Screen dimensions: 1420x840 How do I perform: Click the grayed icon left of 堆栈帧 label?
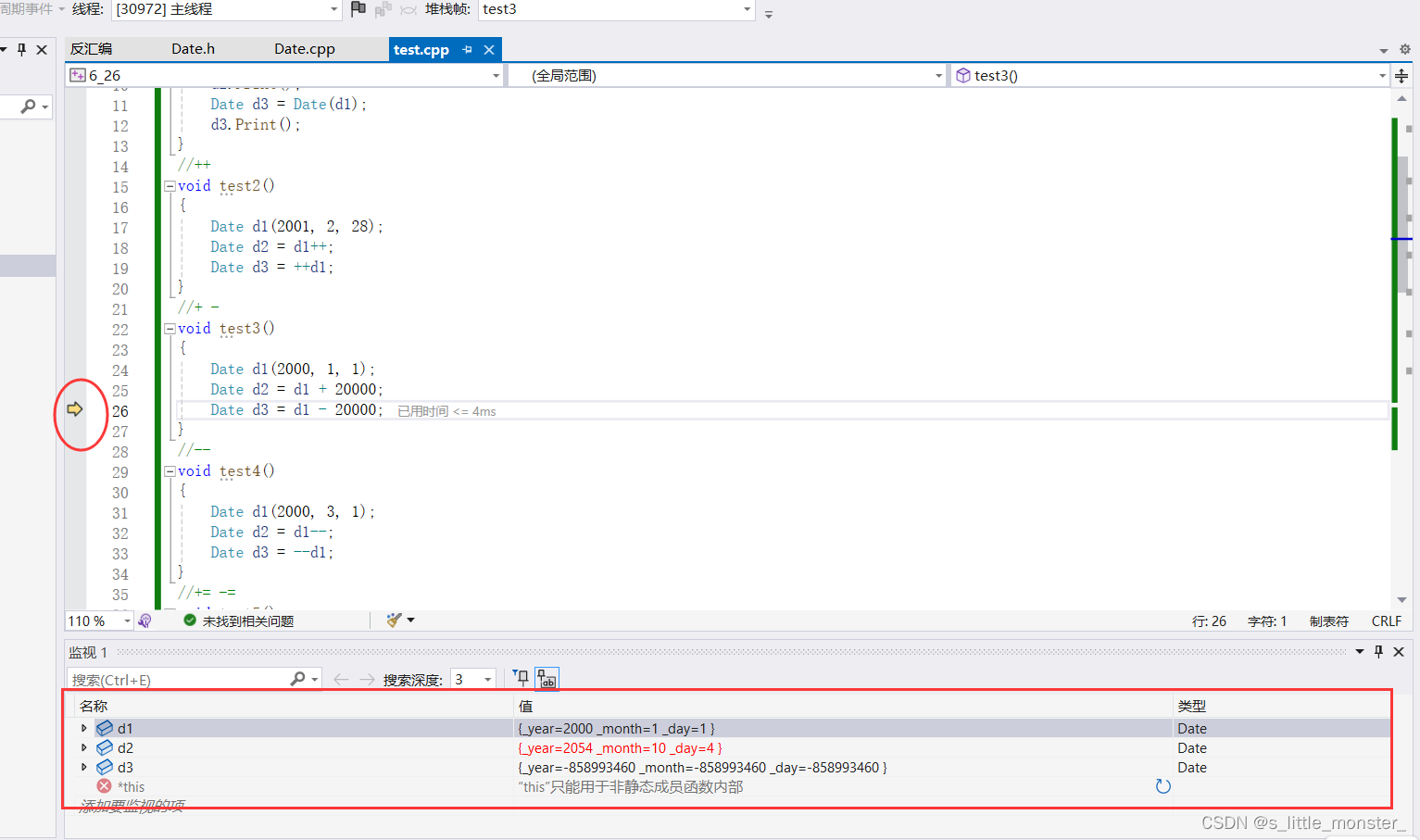tap(408, 9)
